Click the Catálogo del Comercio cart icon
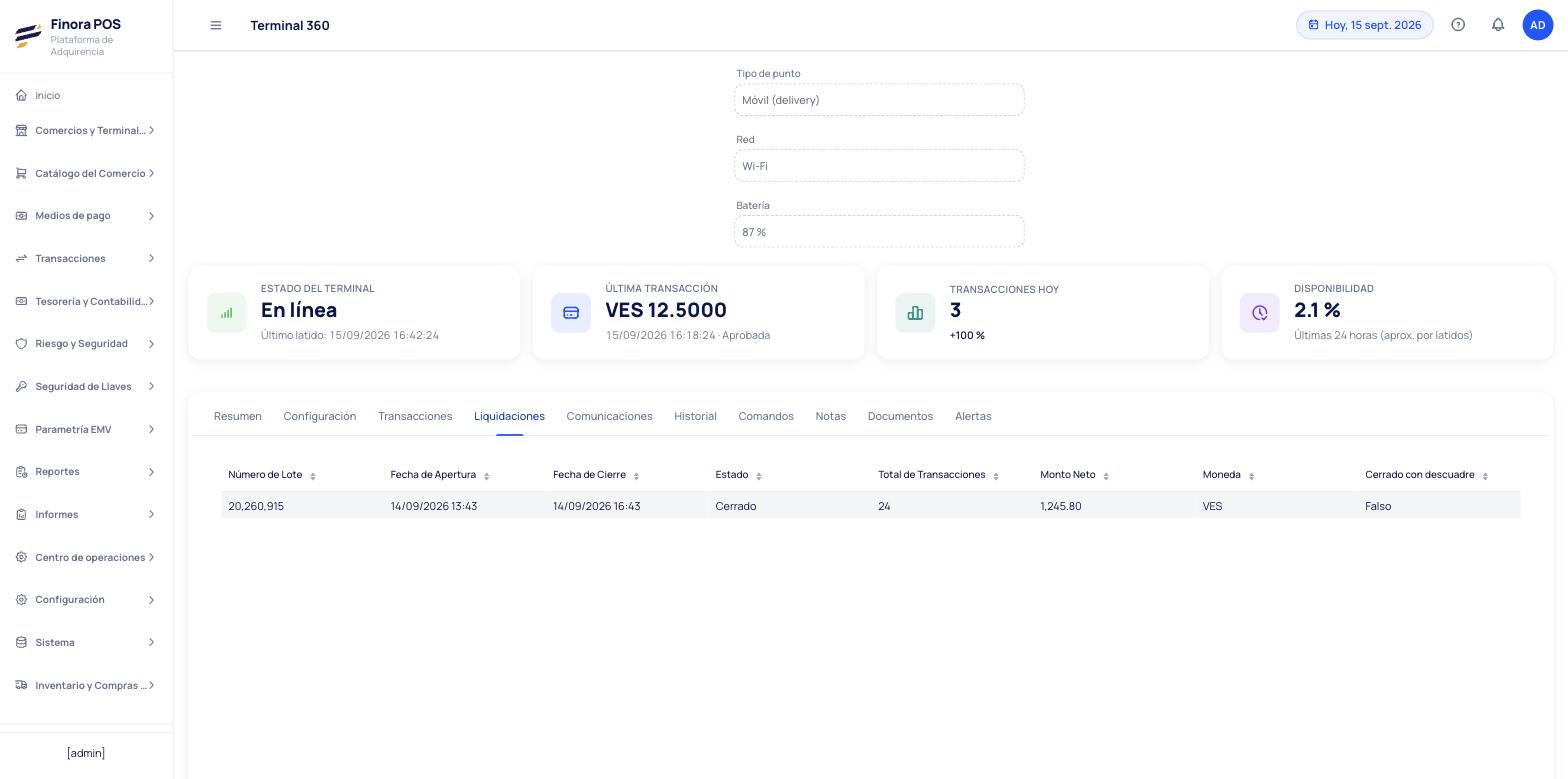Viewport: 1568px width, 779px height. [x=21, y=173]
